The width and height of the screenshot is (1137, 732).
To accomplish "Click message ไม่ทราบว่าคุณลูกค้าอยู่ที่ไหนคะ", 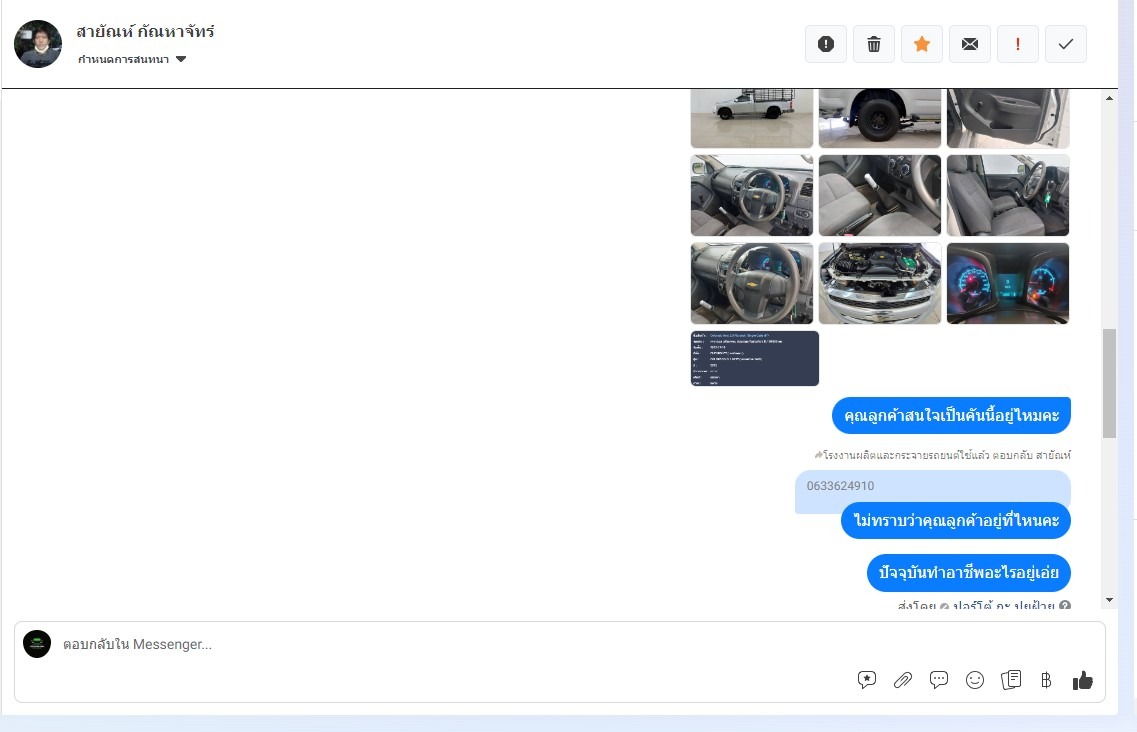I will click(x=956, y=520).
